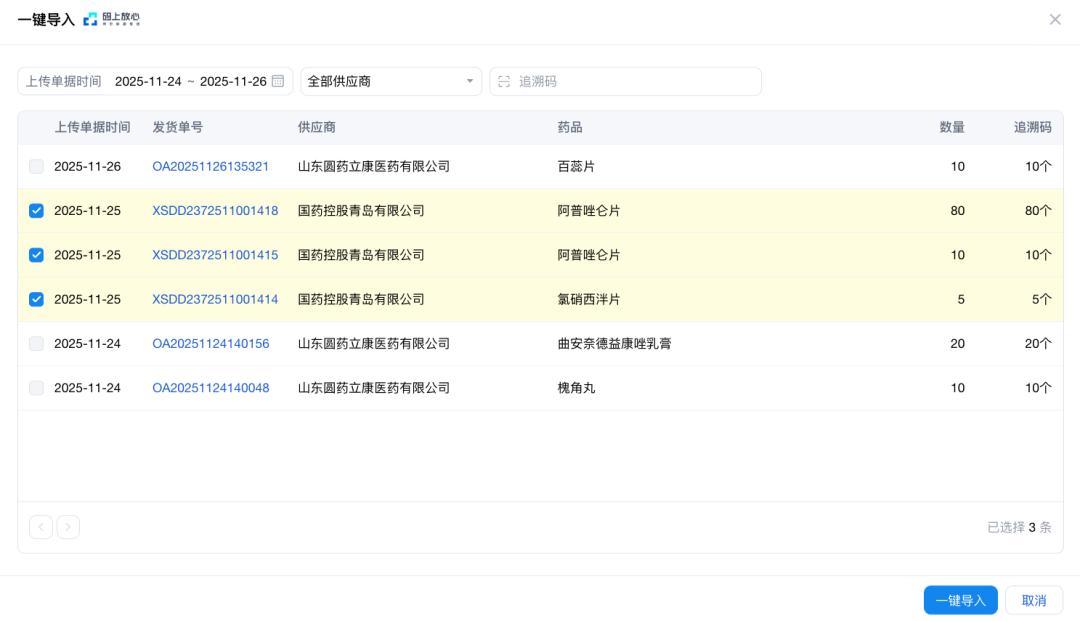Image resolution: width=1080 pixels, height=621 pixels.
Task: Open order link OA20251126135321
Action: [x=210, y=167]
